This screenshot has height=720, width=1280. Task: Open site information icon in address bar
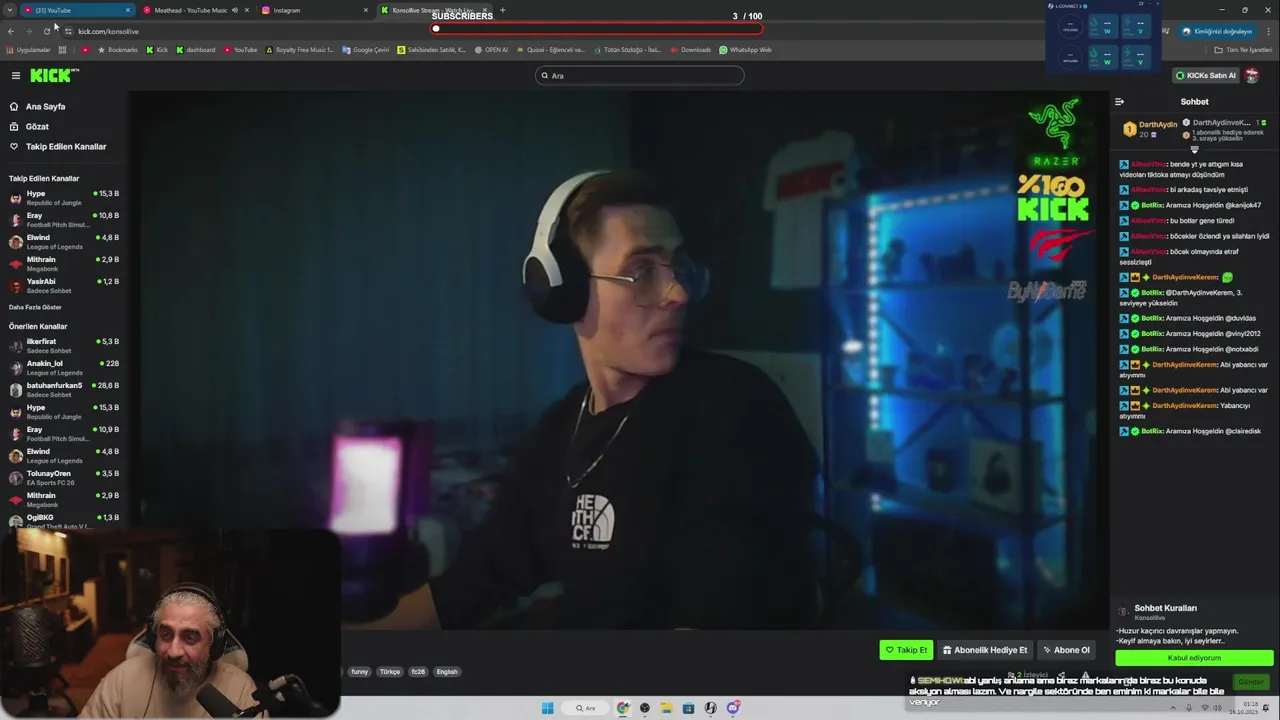pos(68,31)
